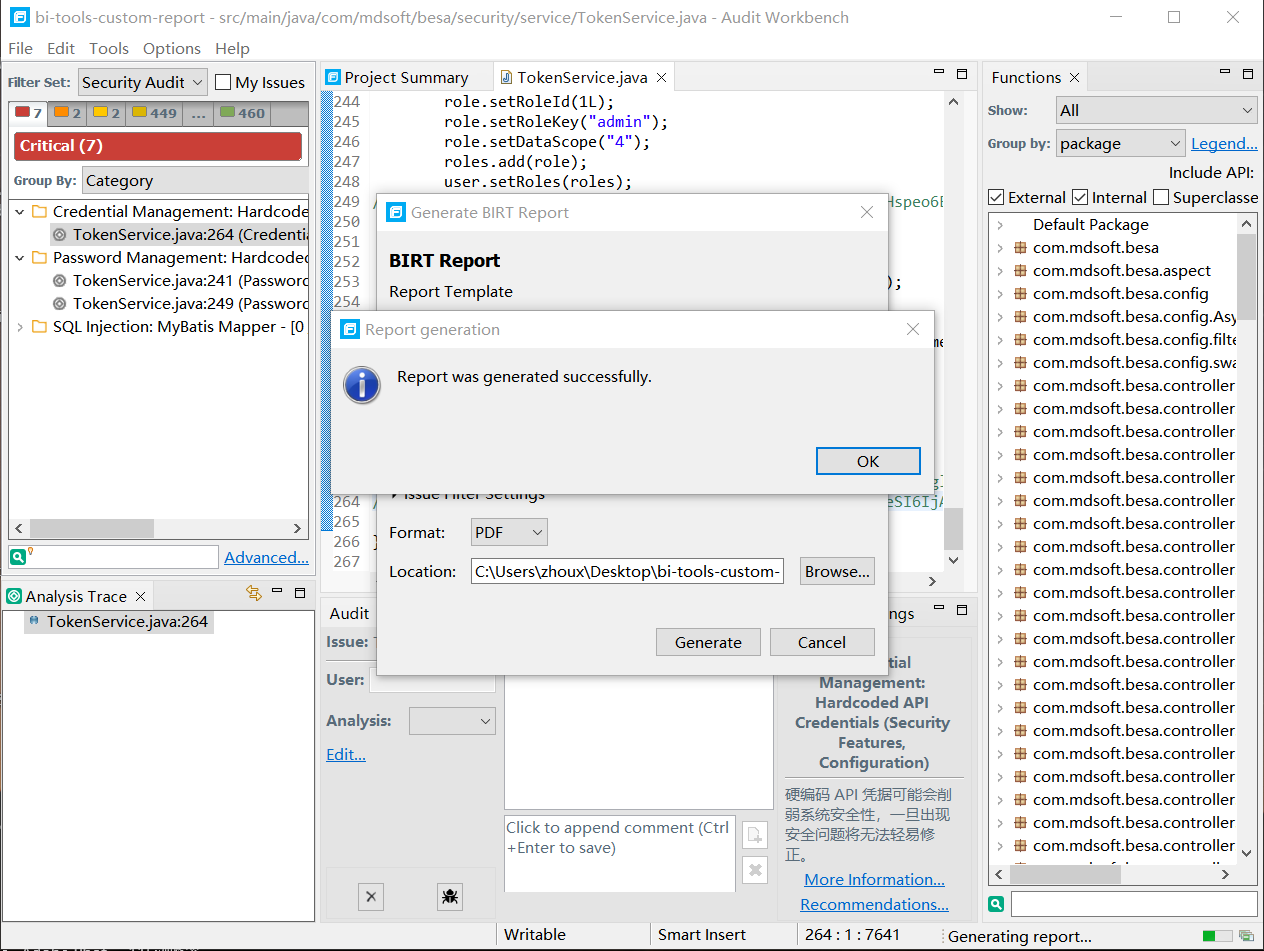Uncheck the Internal API checkbox
Image resolution: width=1264 pixels, height=951 pixels.
pyautogui.click(x=1080, y=197)
